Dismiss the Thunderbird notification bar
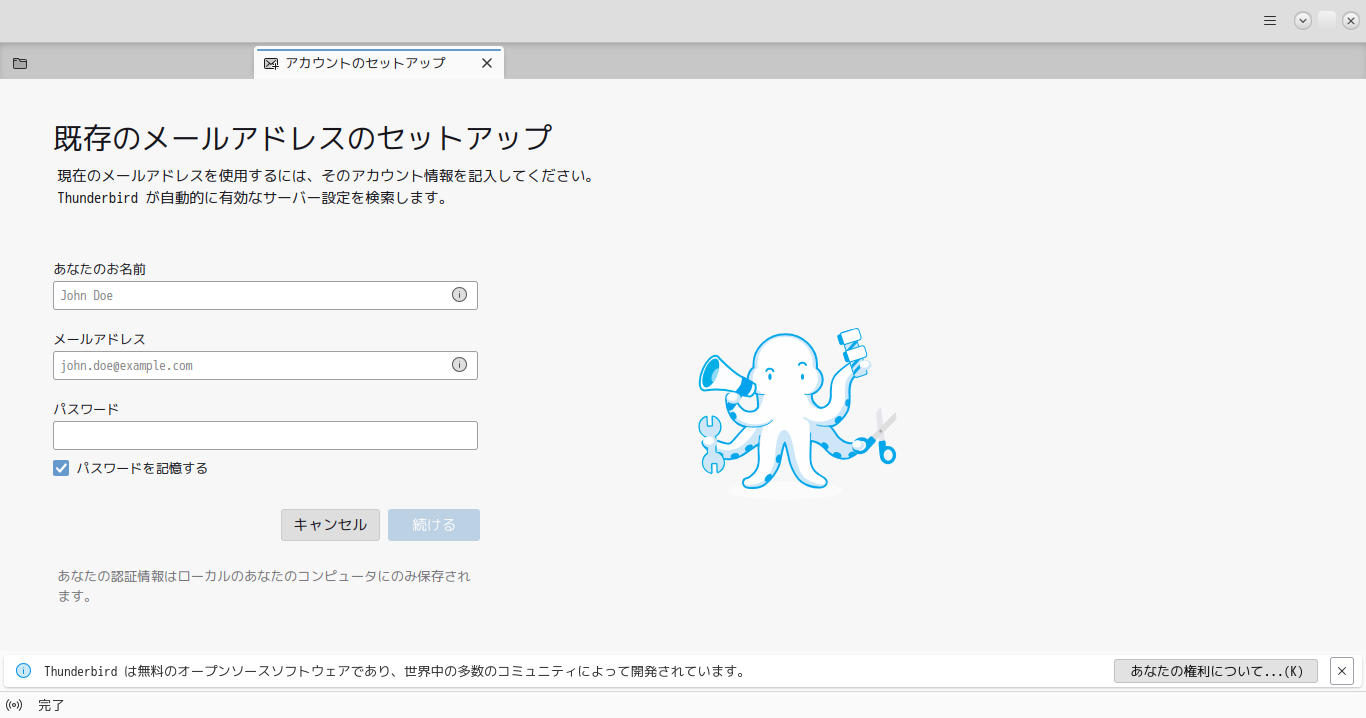Screen dimensions: 1366x718 coord(1342,670)
